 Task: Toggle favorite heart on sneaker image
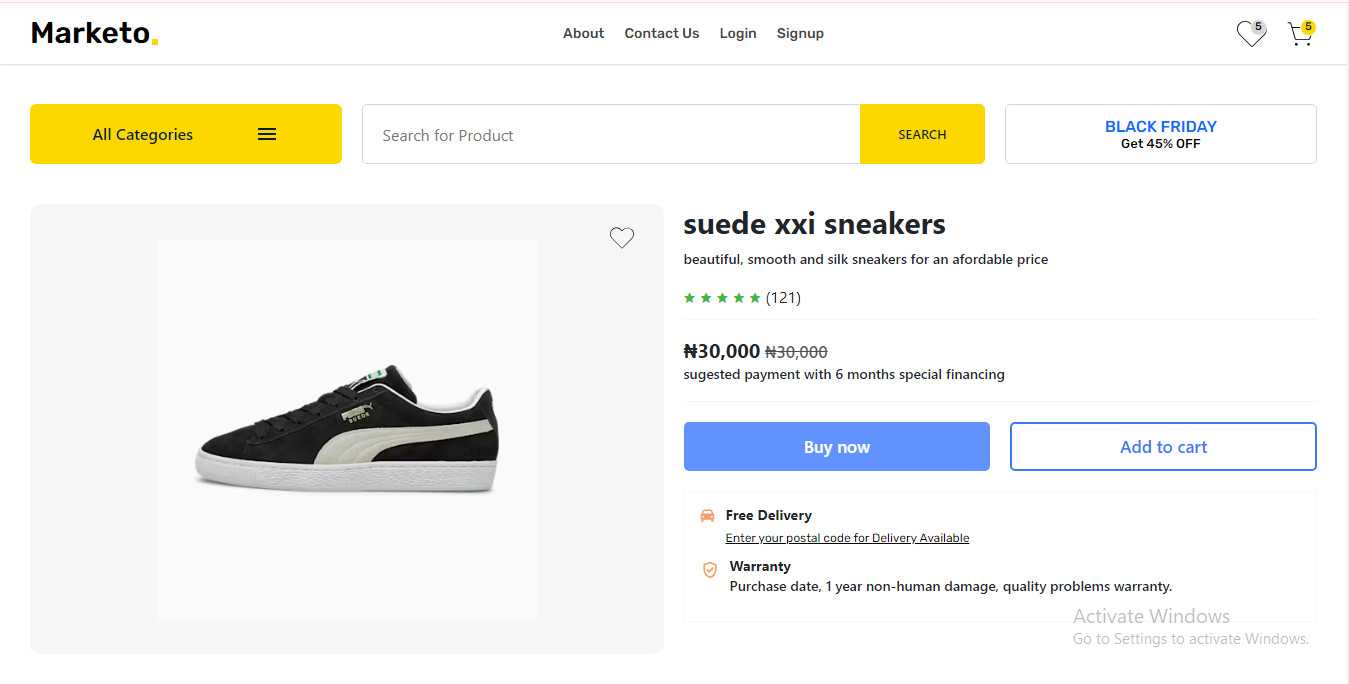(622, 238)
